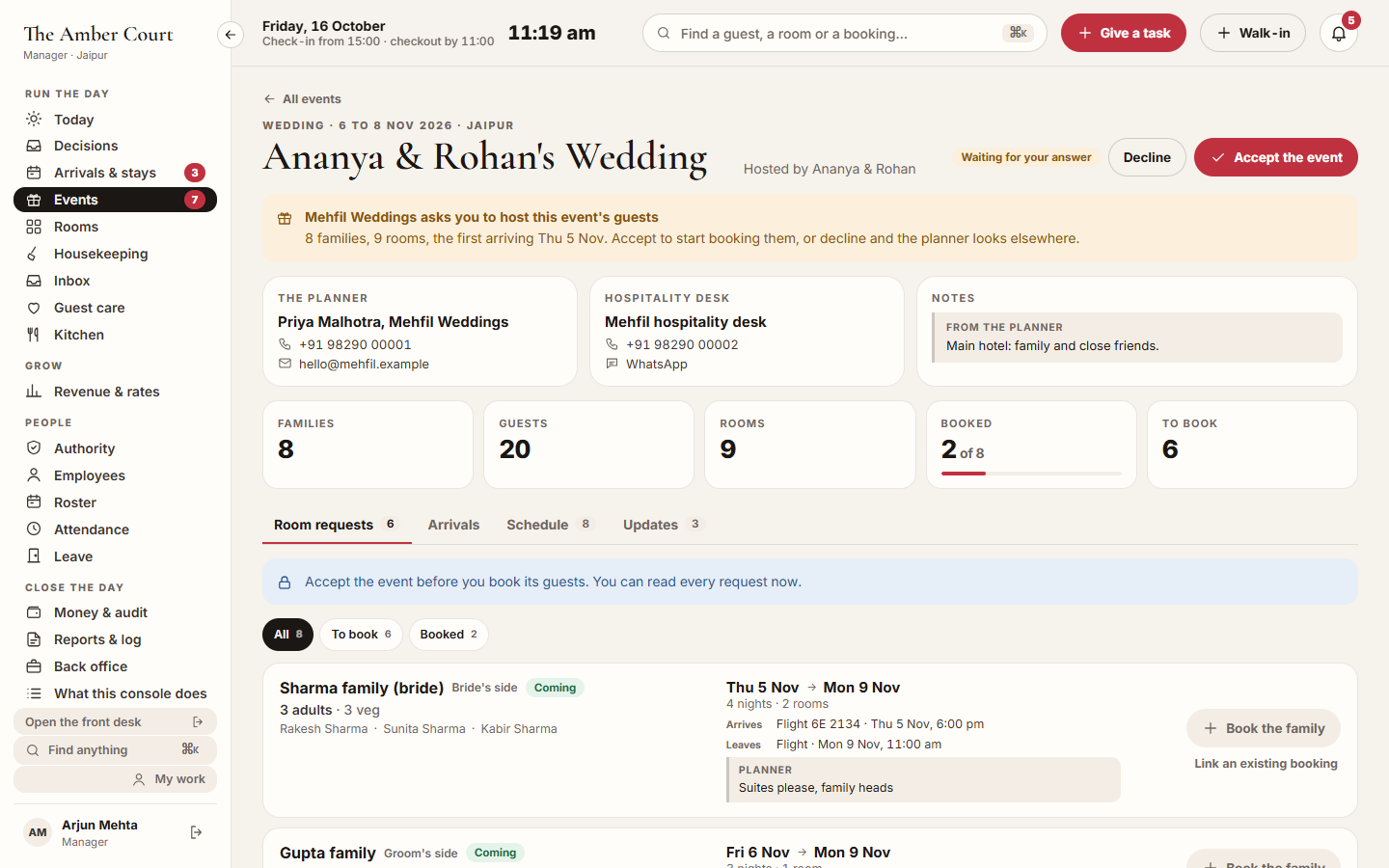This screenshot has height=868, width=1389.
Task: Go to Guest care
Action: click(115, 308)
